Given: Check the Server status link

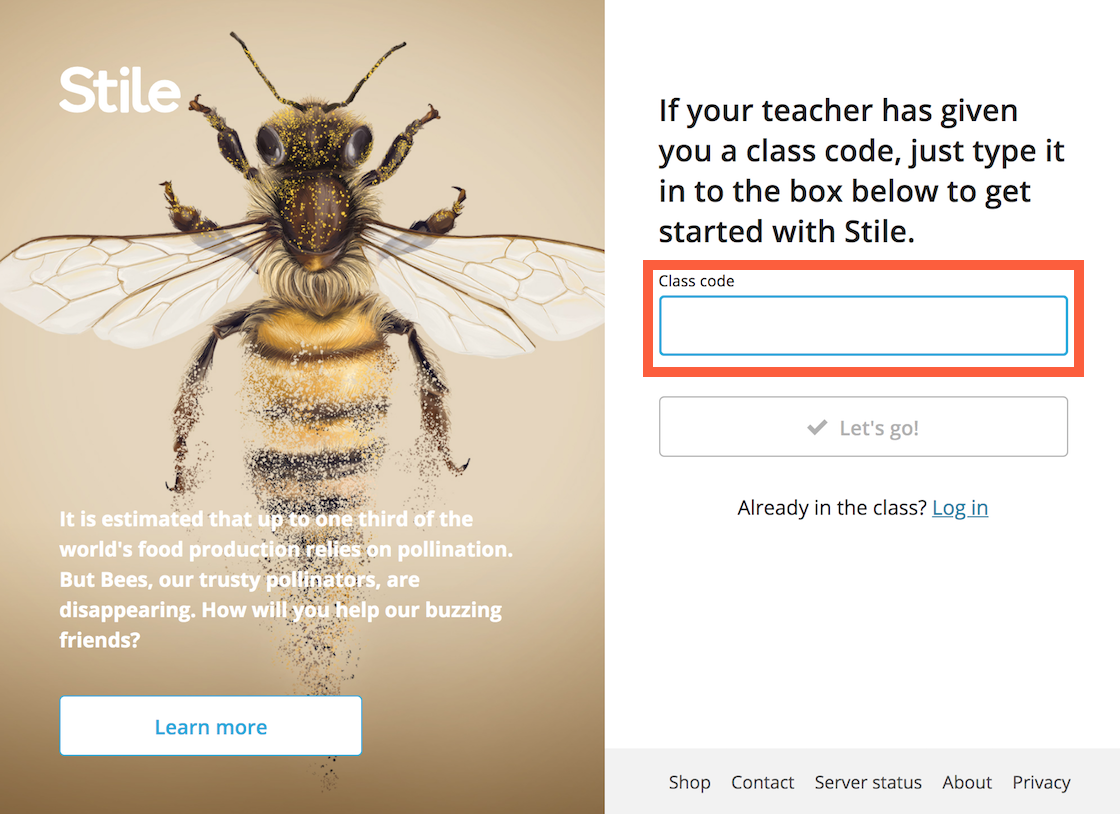Looking at the screenshot, I should tap(868, 783).
